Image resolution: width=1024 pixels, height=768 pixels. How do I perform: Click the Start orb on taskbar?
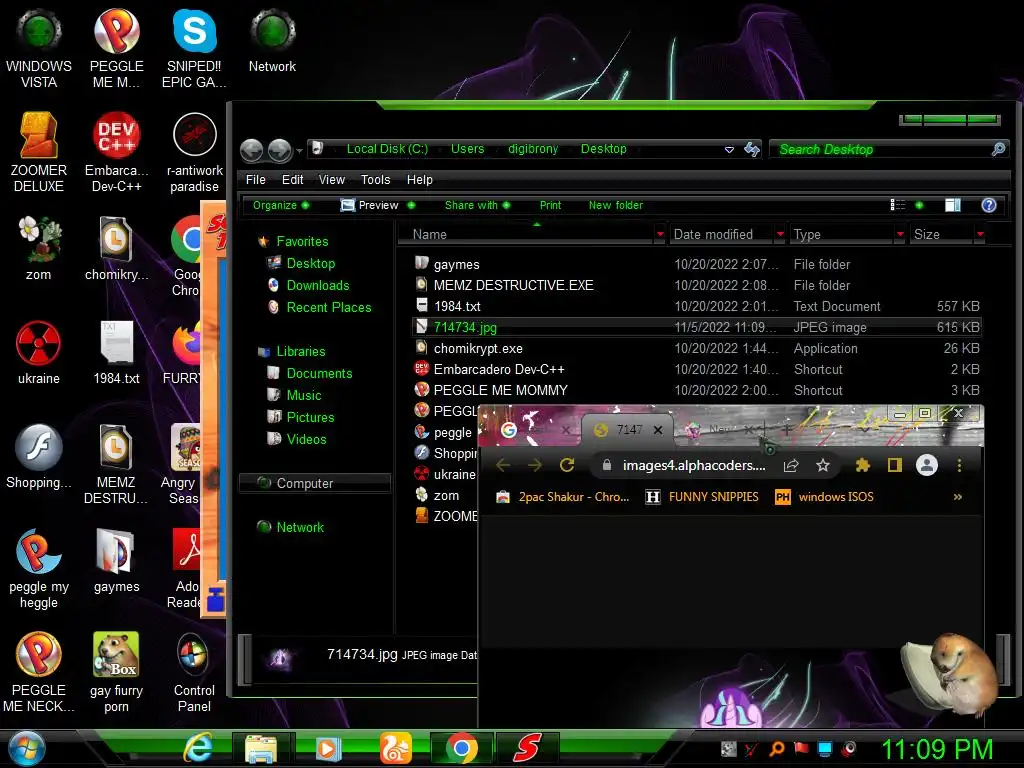(26, 748)
